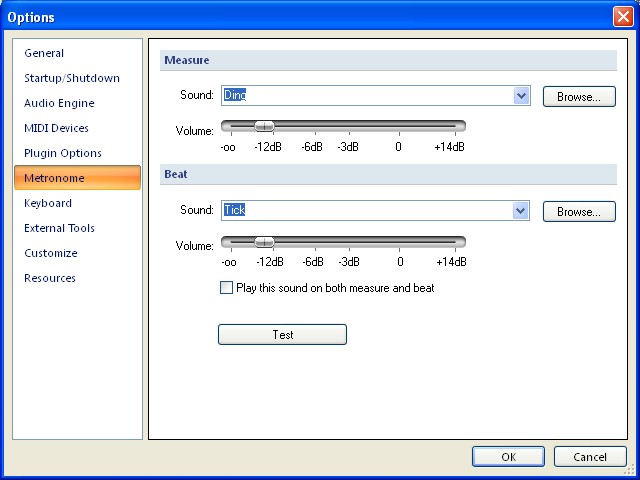Image resolution: width=640 pixels, height=480 pixels.
Task: Click the Measure section header
Action: tap(388, 60)
